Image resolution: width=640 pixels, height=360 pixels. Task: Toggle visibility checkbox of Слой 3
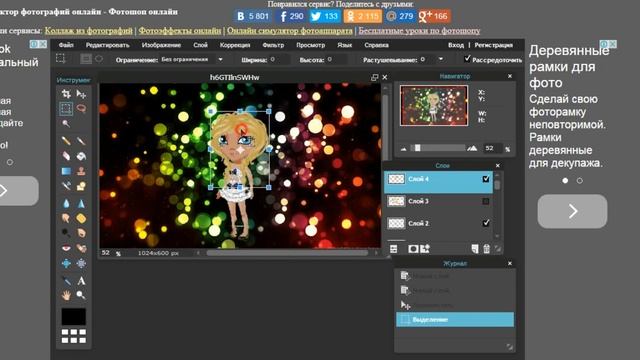[486, 201]
